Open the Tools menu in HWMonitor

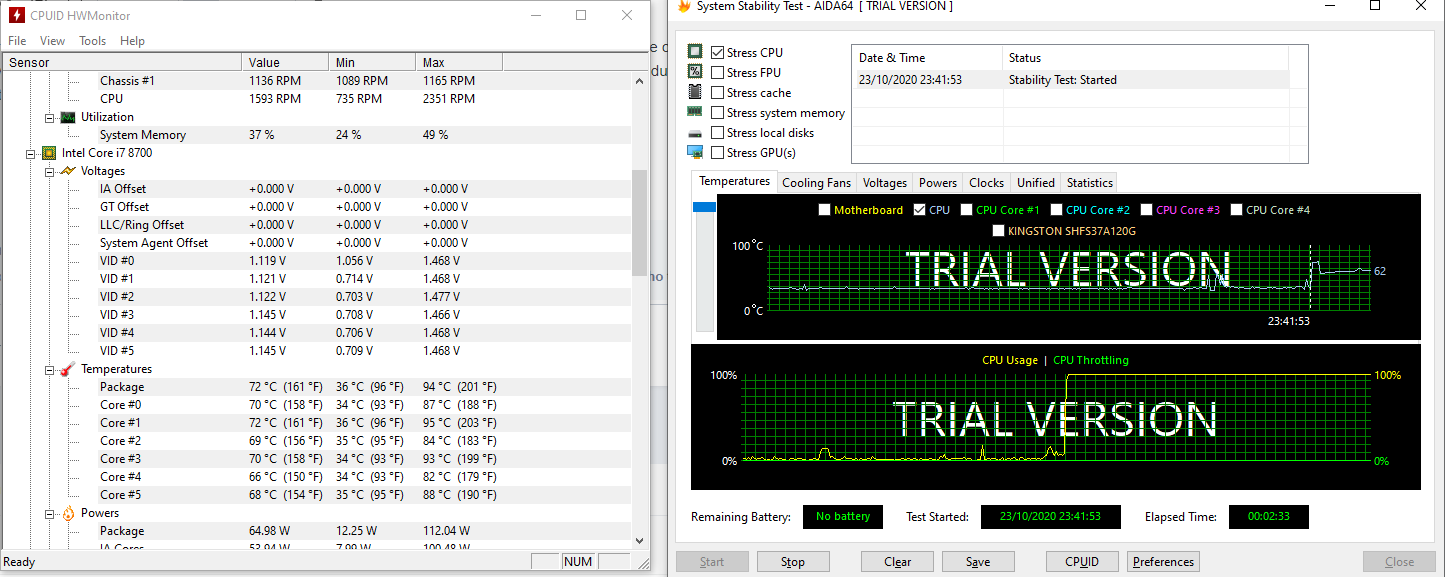[93, 41]
